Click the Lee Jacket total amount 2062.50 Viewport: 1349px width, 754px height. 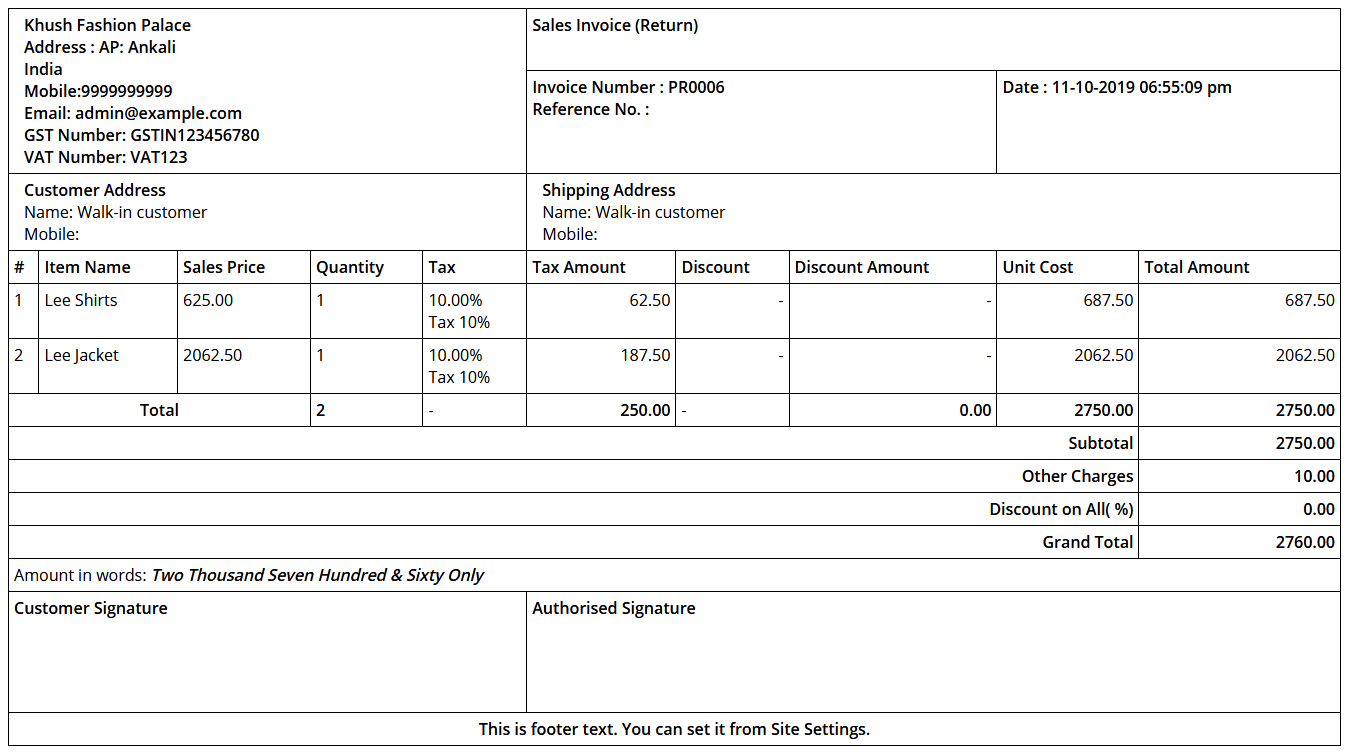pos(1304,355)
